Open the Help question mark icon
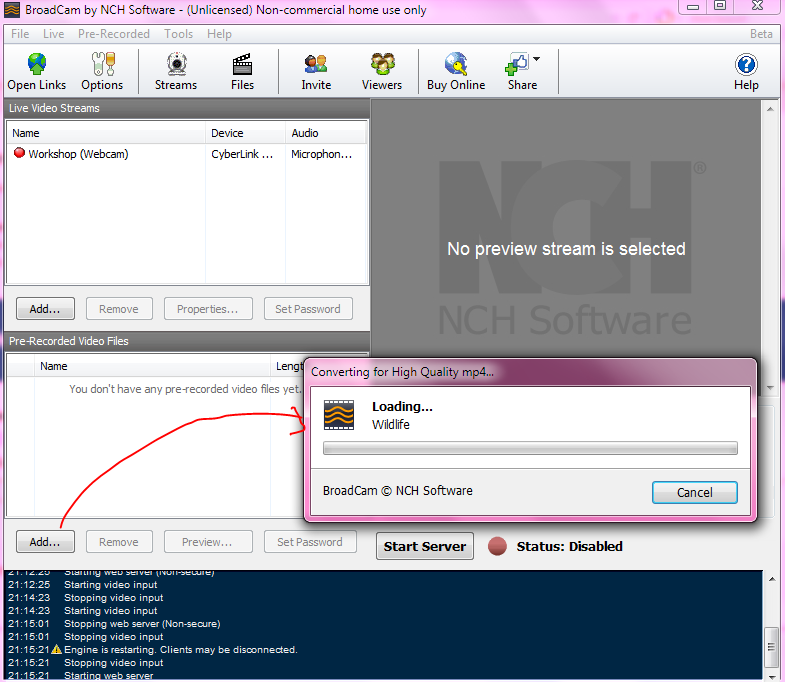 pos(746,65)
